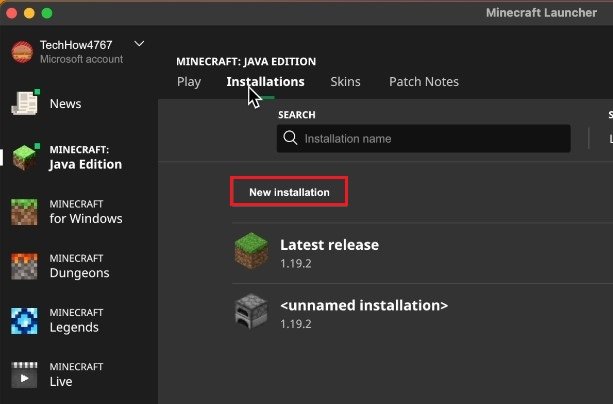This screenshot has height=404, width=613.
Task: Switch to the Installations tab
Action: click(x=265, y=82)
